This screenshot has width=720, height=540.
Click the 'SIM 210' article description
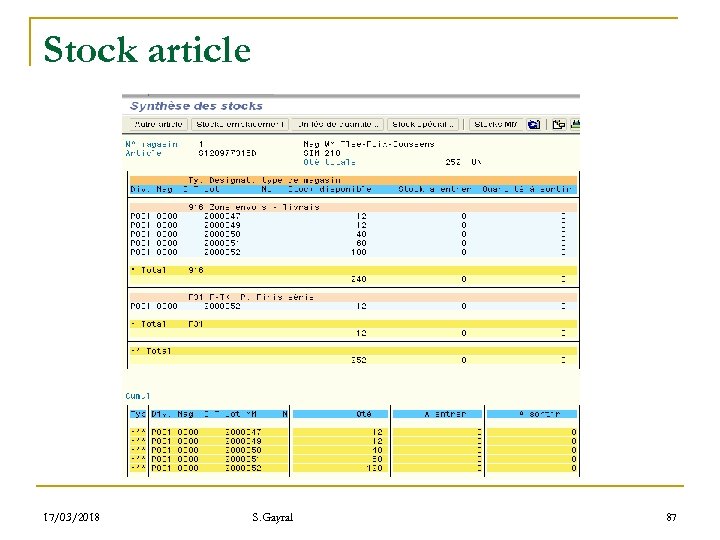pos(321,153)
